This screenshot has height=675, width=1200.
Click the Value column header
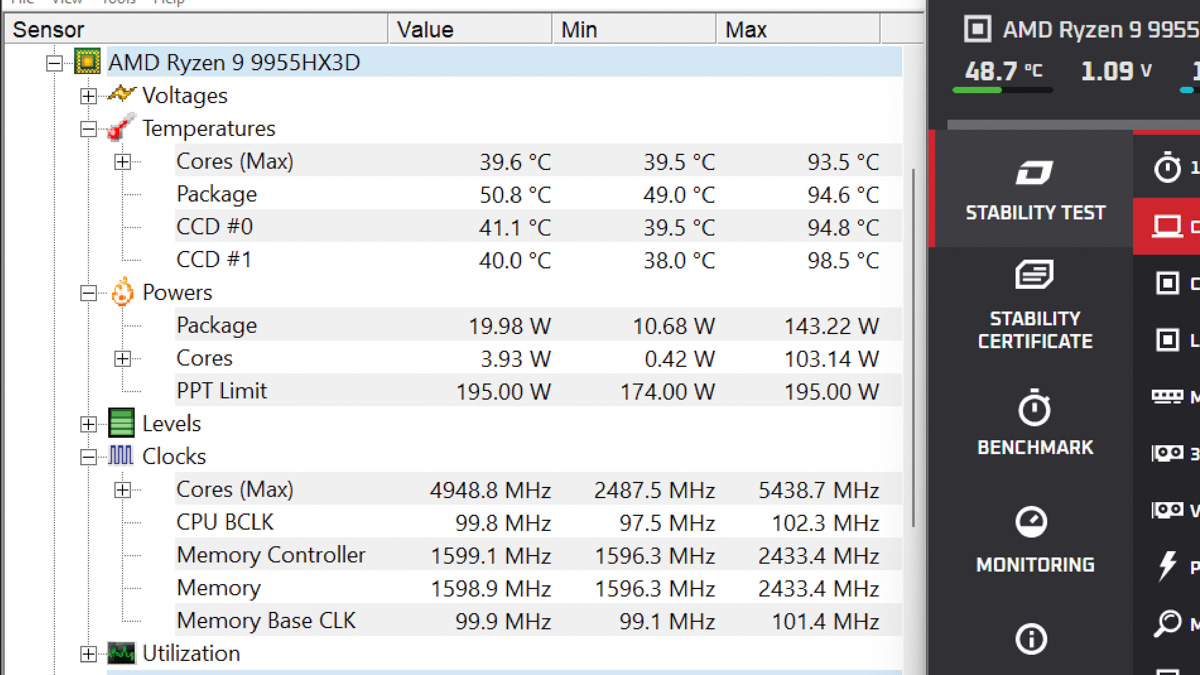(x=470, y=29)
